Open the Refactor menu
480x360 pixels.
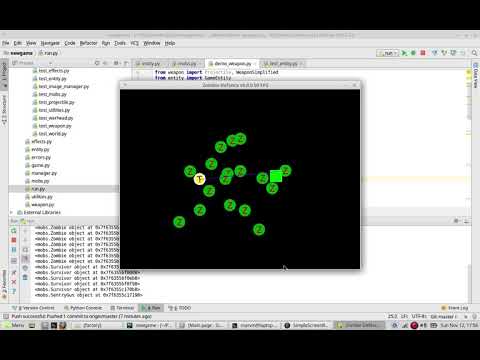point(88,43)
